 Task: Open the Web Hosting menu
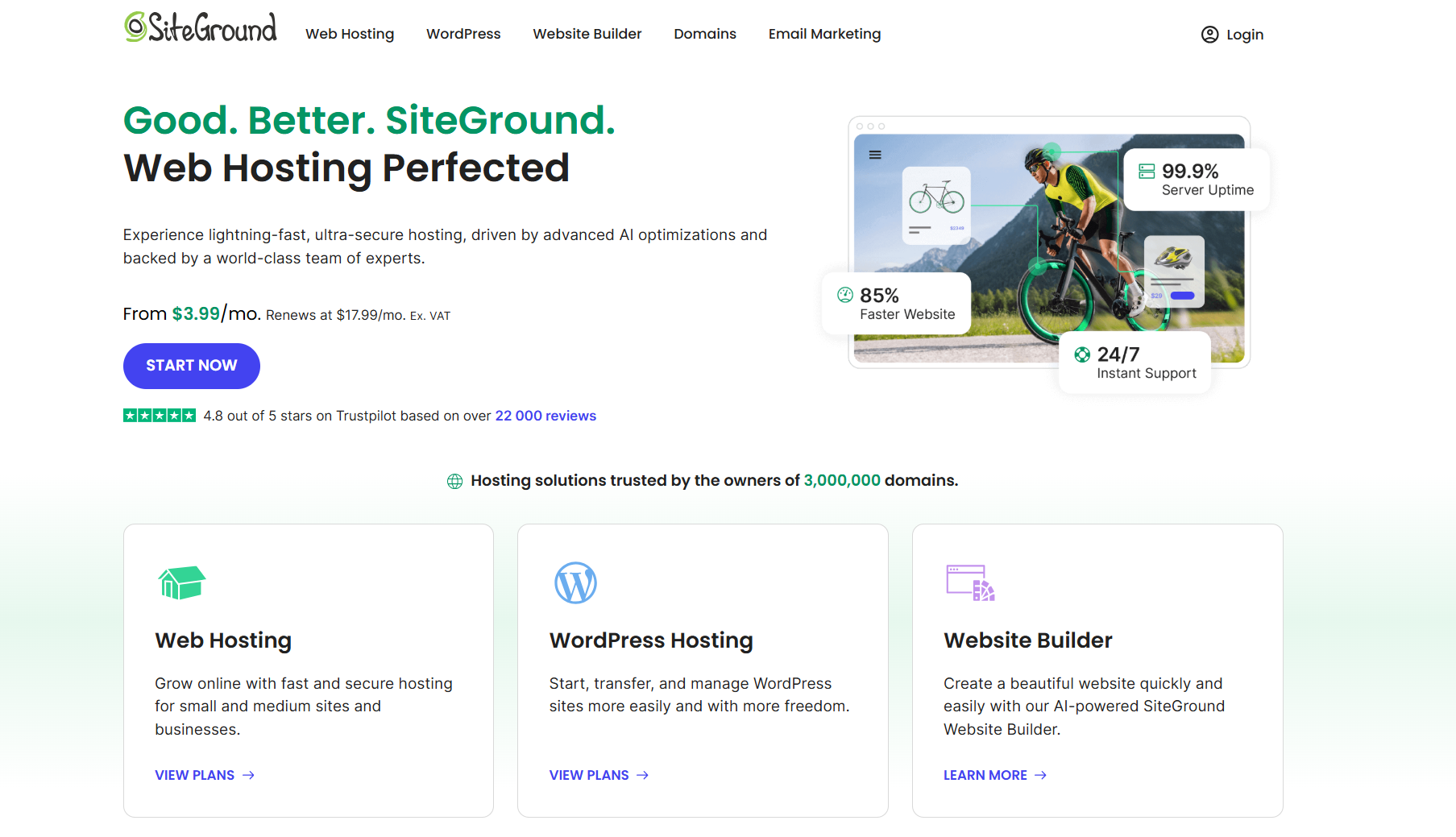click(349, 34)
